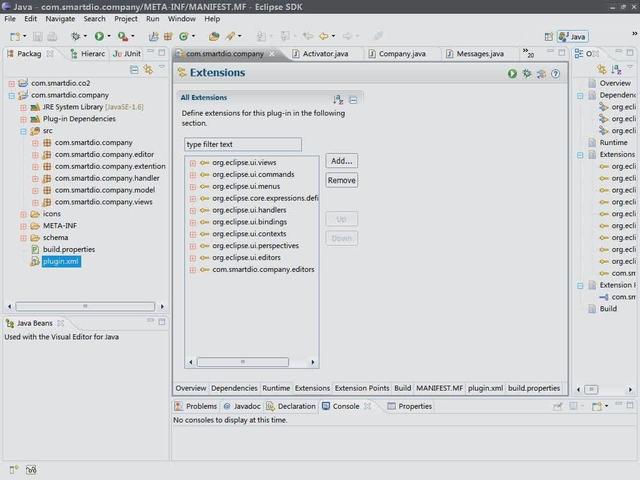640x480 pixels.
Task: Switch to plugin.xml source tab
Action: [485, 388]
